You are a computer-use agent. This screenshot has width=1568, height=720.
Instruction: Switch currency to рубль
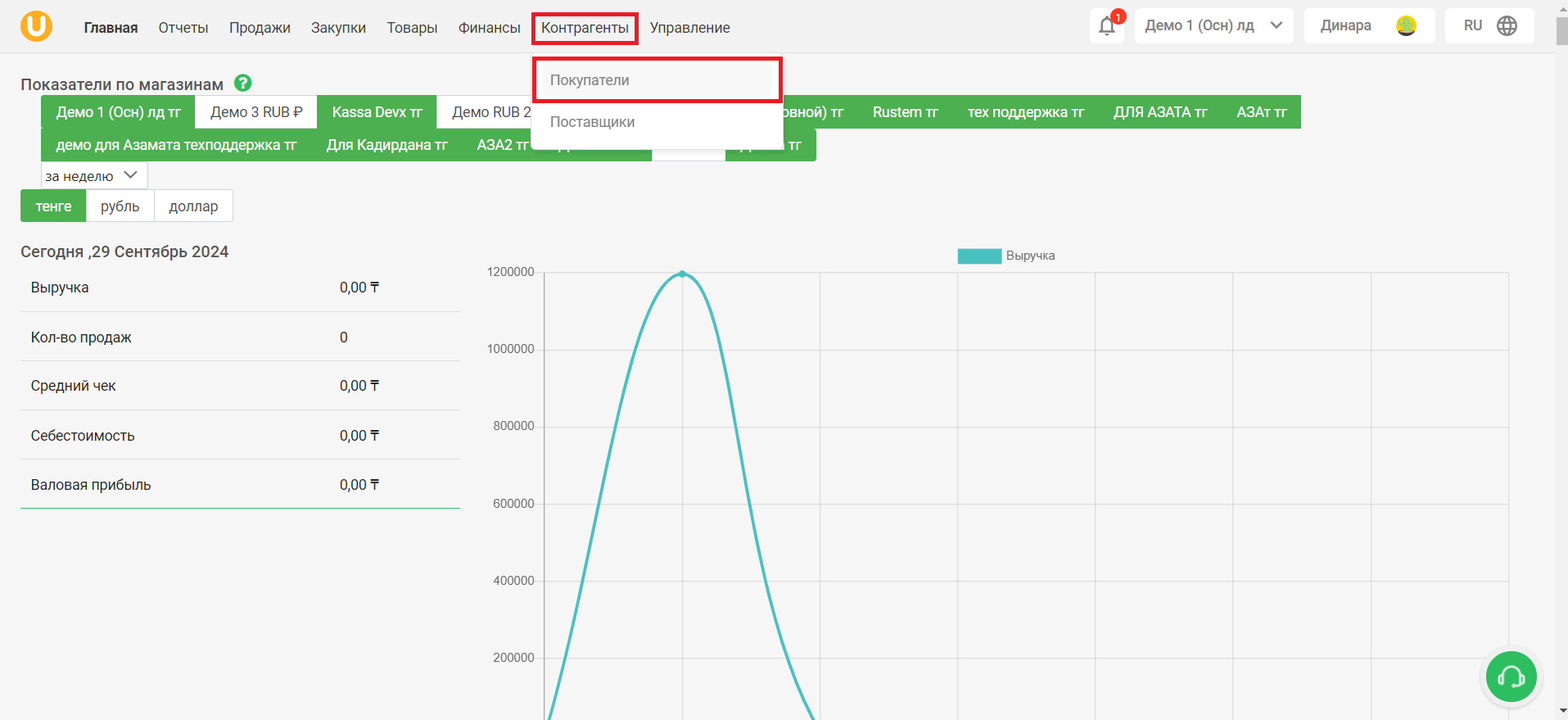click(x=120, y=206)
